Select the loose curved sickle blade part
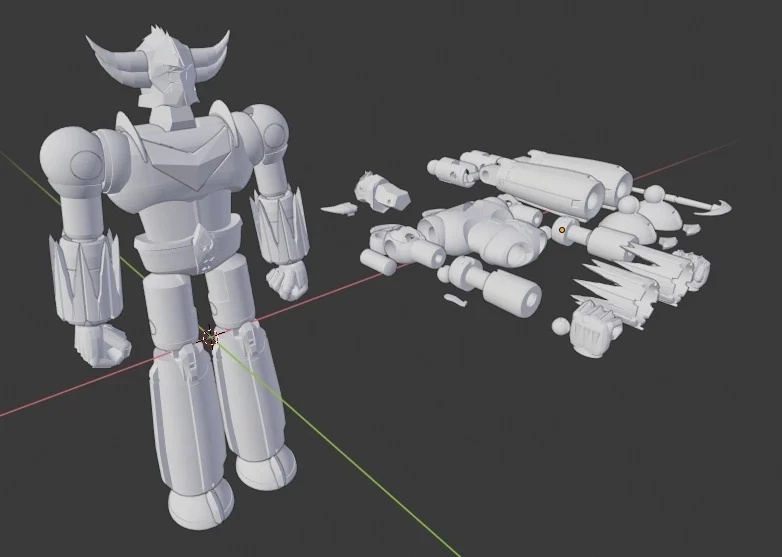 tap(713, 207)
